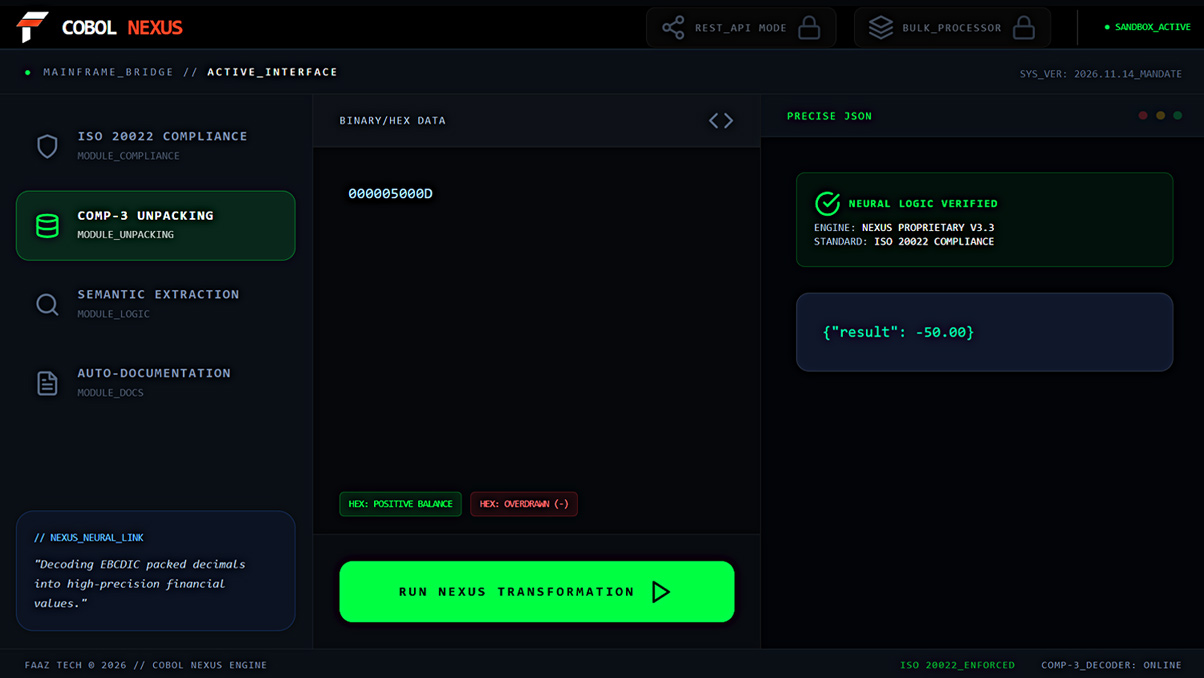
Task: Click the green checkmark Neural Logic Verified icon
Action: coord(827,203)
